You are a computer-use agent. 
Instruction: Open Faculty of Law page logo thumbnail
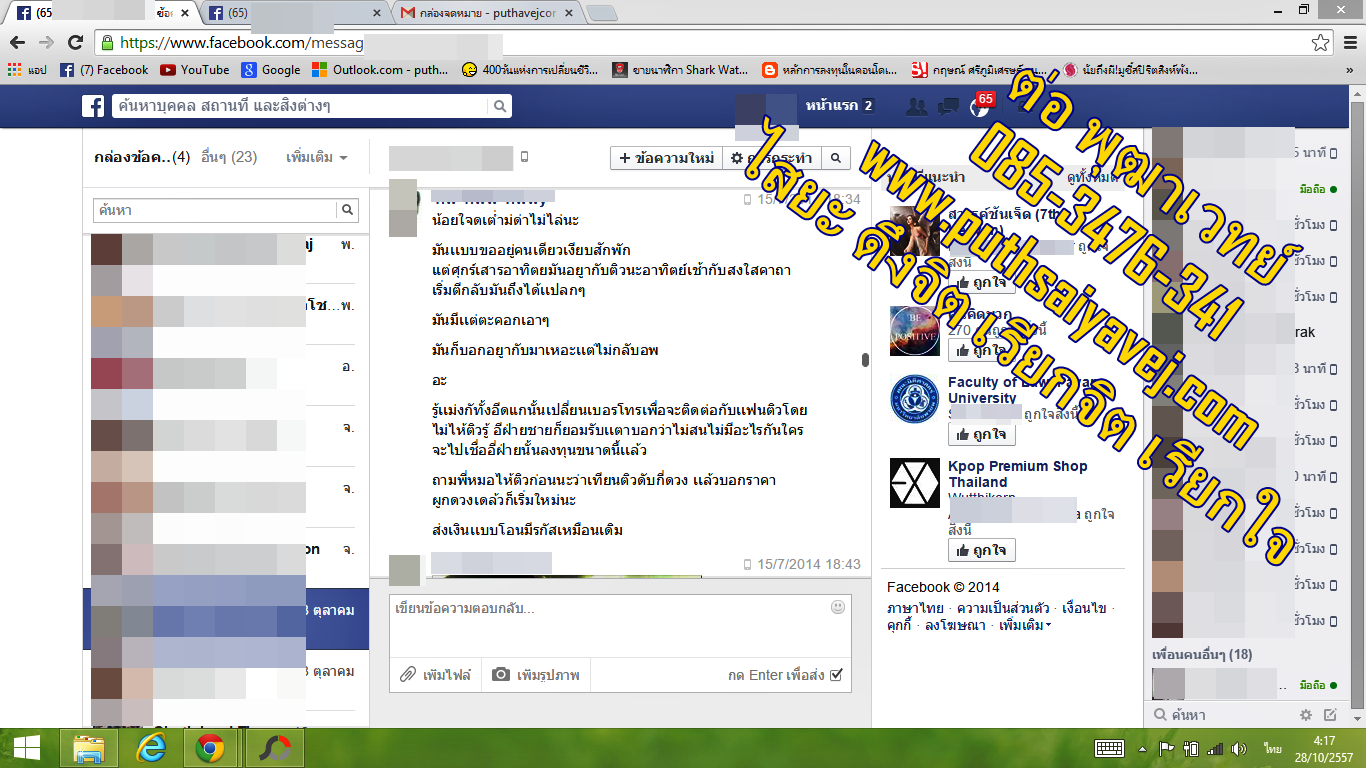[x=915, y=399]
